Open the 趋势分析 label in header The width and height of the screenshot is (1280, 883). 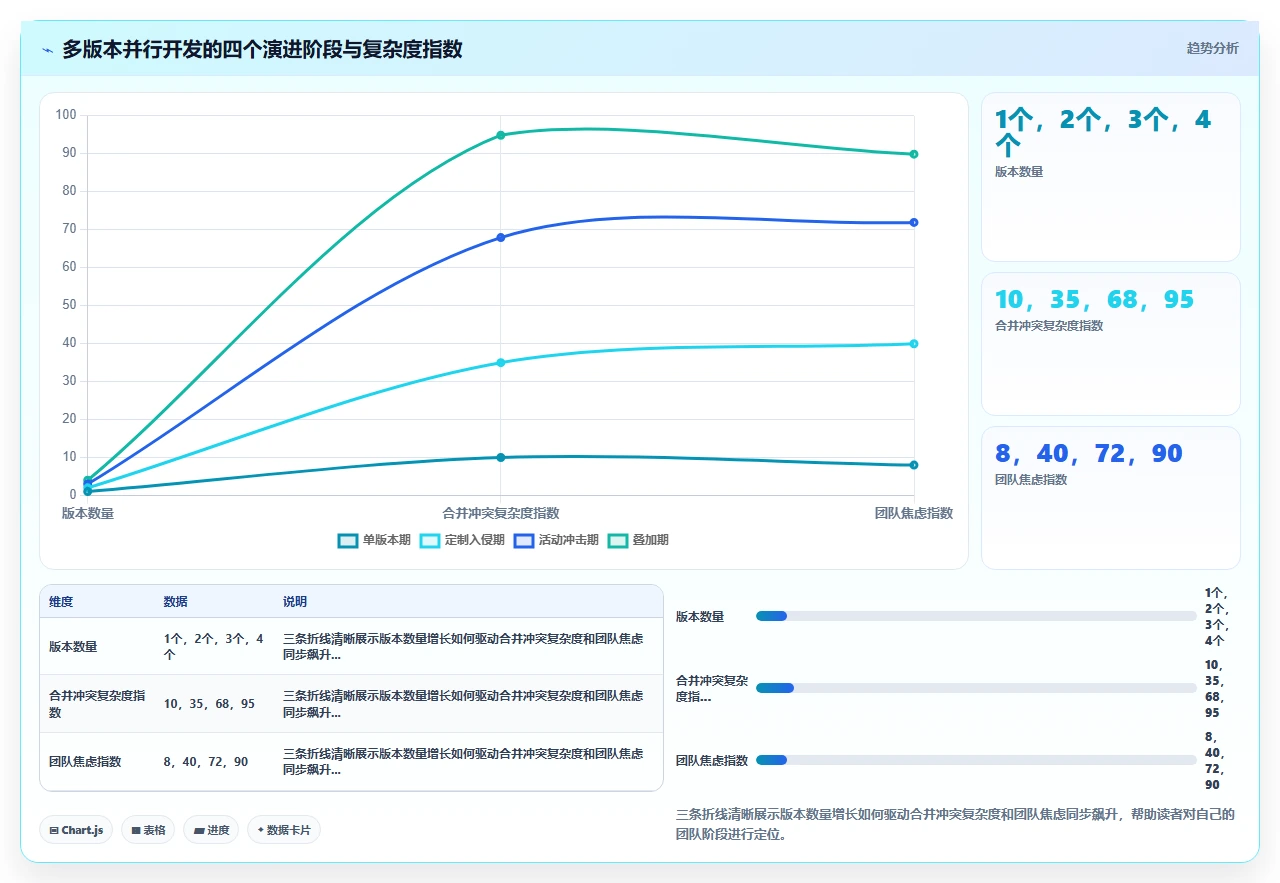tap(1212, 48)
